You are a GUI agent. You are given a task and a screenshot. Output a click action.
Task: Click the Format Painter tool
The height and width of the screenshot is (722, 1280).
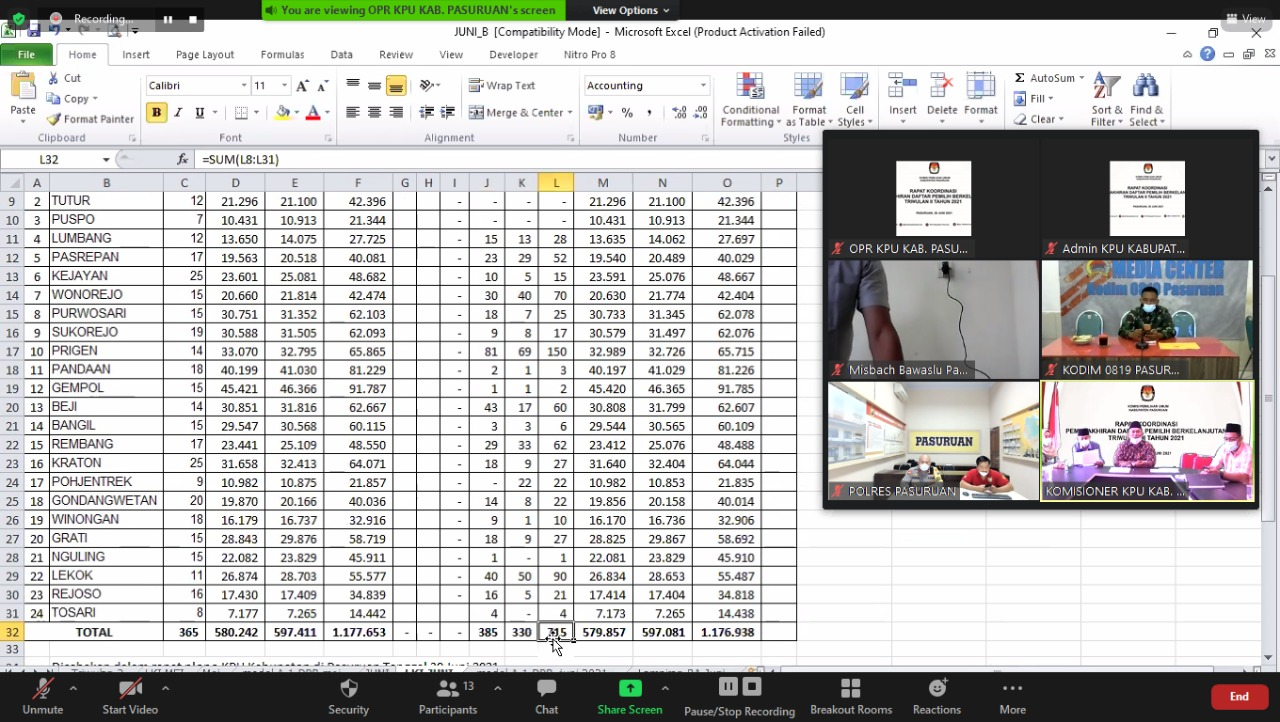click(91, 119)
